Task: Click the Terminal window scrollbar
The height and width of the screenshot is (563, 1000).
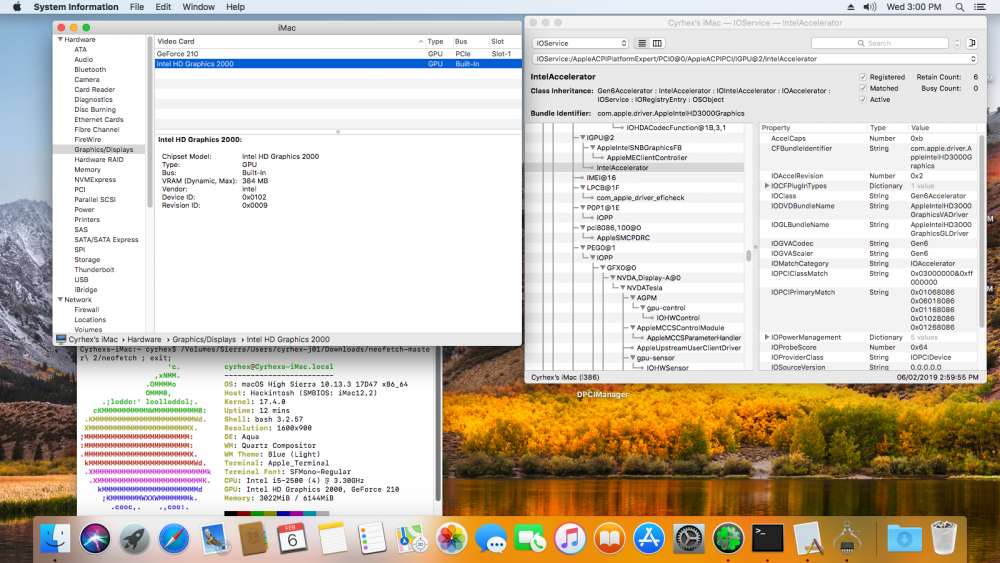Action: pos(438,424)
